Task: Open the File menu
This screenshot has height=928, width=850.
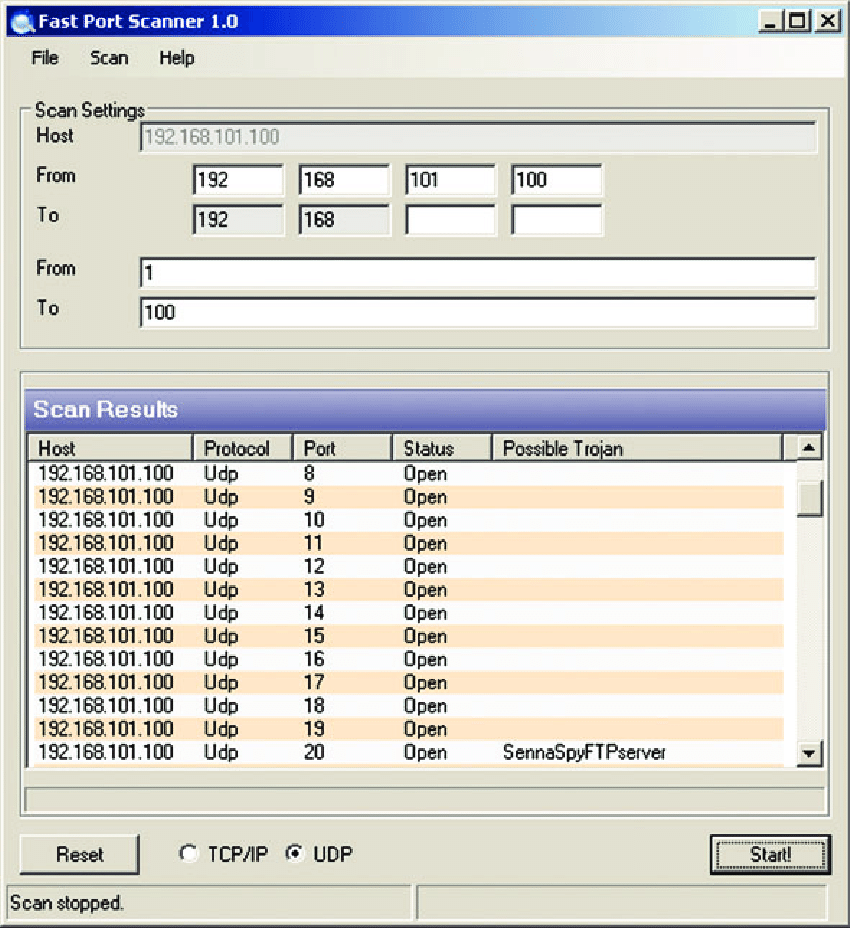Action: pos(45,58)
